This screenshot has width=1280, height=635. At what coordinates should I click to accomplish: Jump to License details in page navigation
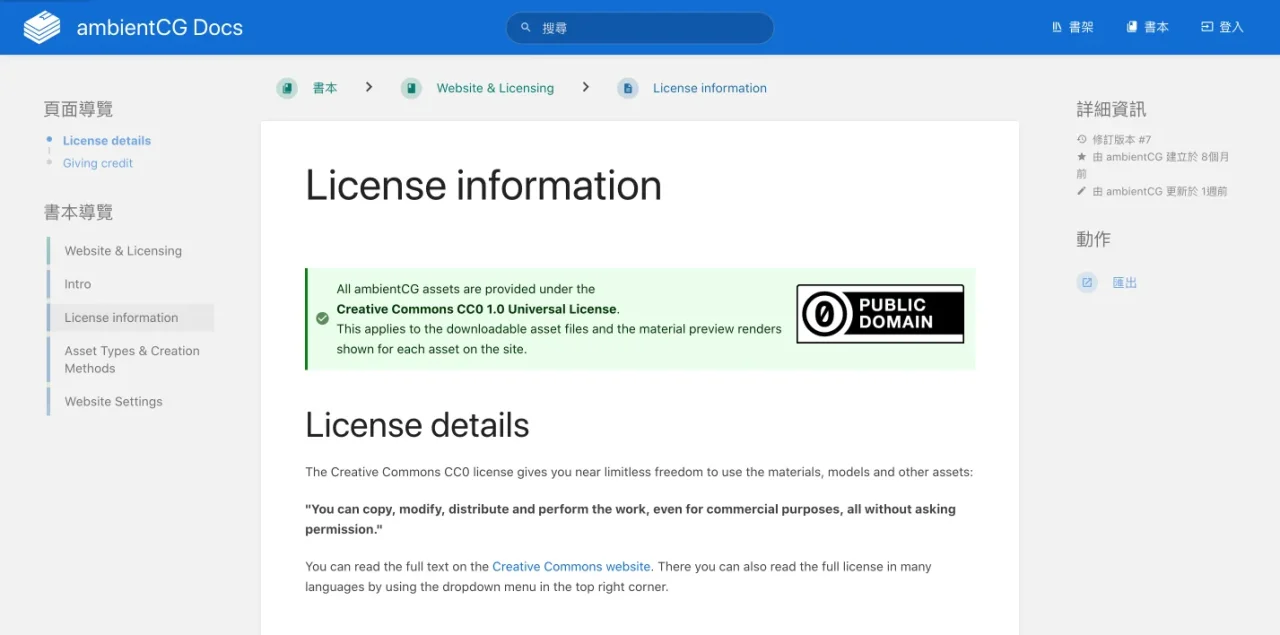[x=107, y=141]
